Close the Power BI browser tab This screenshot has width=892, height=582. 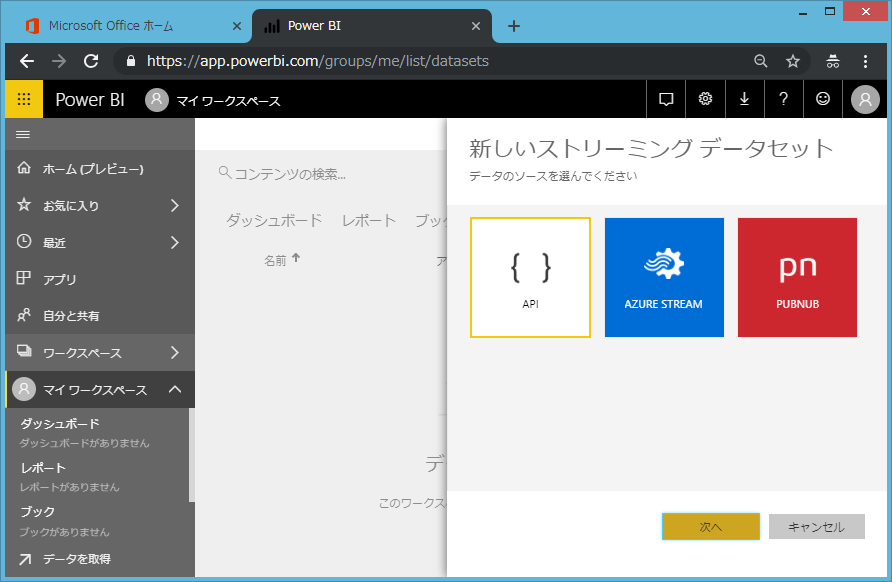click(476, 26)
